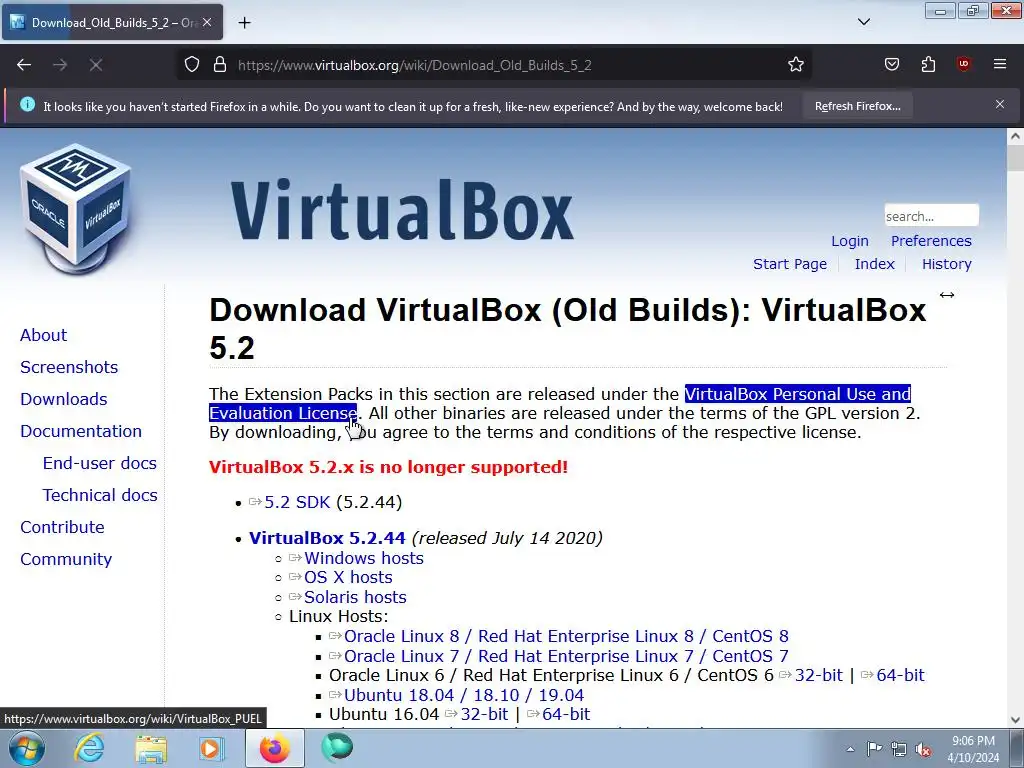Screen dimensions: 1024x768
Task: Click the Firefox back arrow button
Action: pyautogui.click(x=24, y=65)
